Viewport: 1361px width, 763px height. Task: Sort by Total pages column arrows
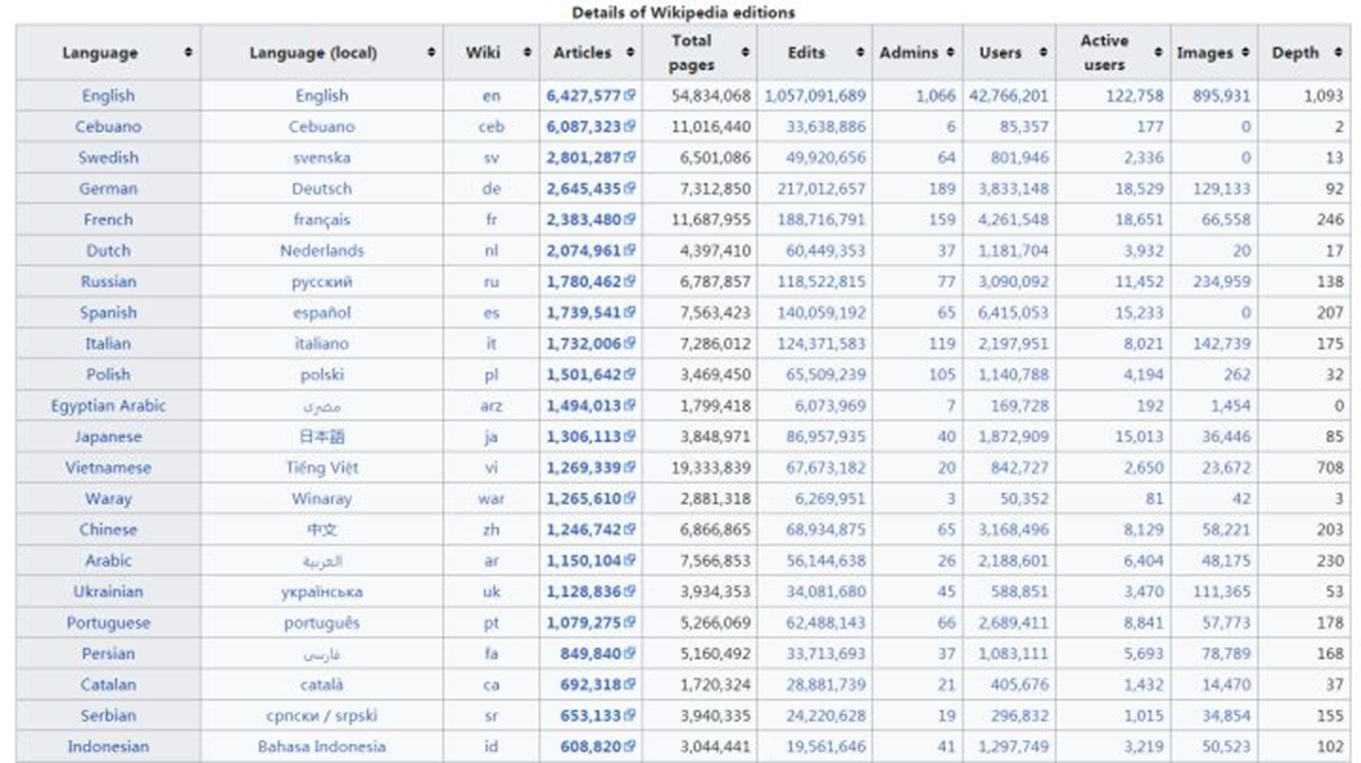pos(745,53)
